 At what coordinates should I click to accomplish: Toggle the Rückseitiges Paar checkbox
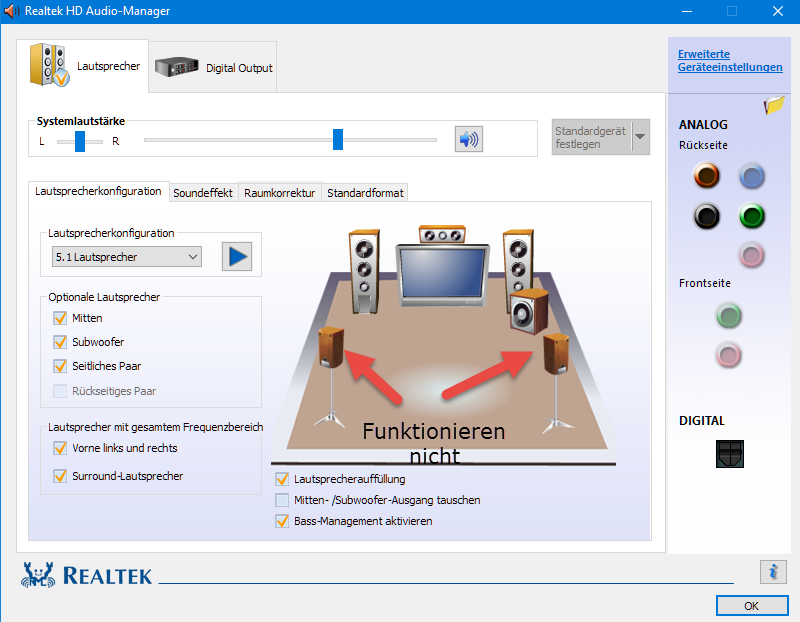click(60, 391)
